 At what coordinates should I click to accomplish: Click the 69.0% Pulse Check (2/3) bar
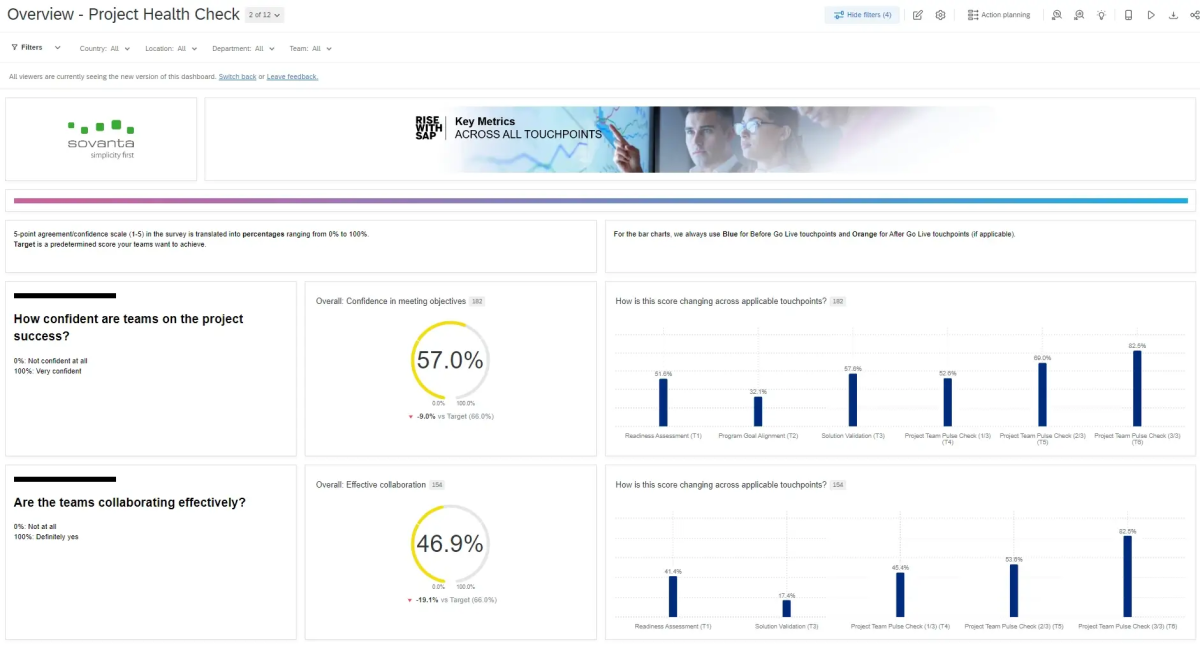(x=1042, y=394)
